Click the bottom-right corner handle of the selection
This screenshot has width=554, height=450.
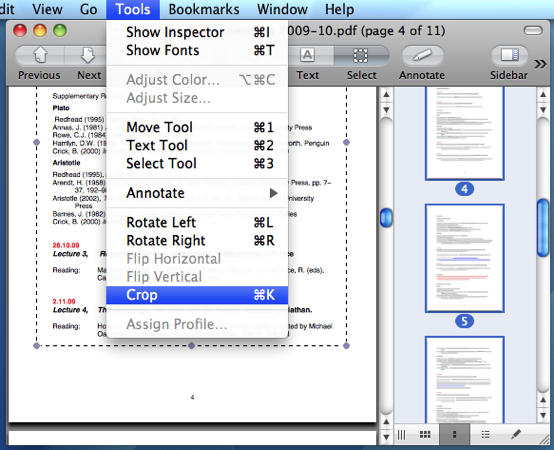[x=346, y=345]
